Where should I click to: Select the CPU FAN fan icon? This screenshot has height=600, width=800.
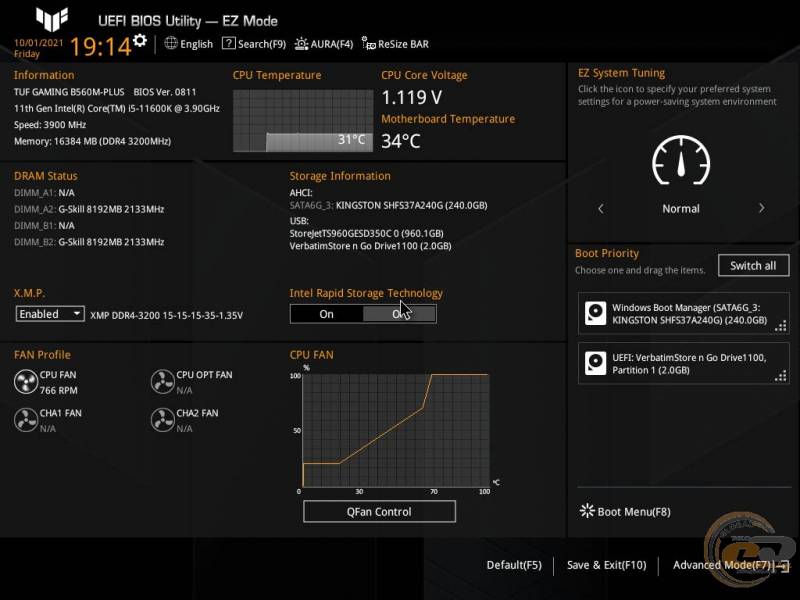26,382
